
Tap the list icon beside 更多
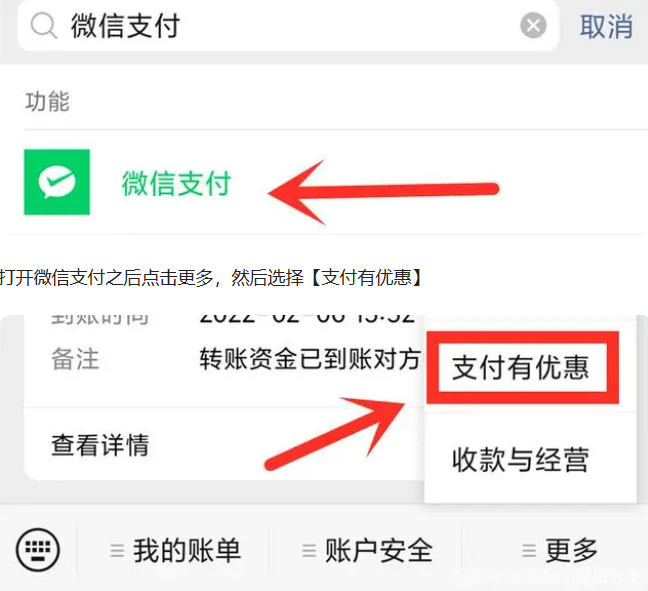(x=529, y=550)
